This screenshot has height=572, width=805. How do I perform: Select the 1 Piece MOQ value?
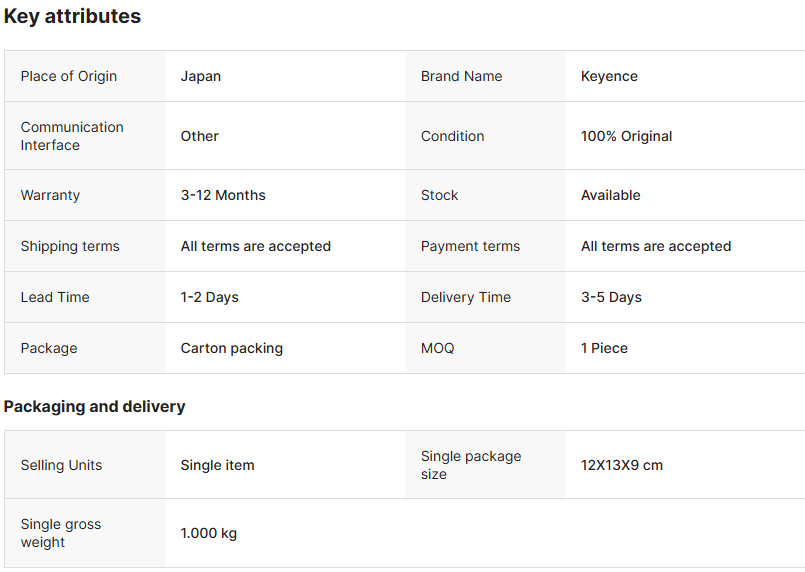(604, 348)
